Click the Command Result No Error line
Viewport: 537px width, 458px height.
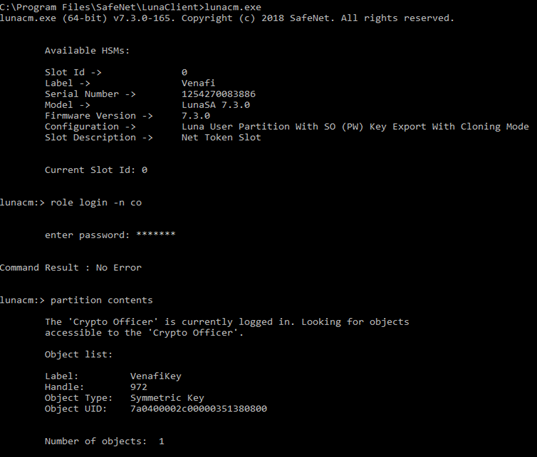[x=71, y=268]
